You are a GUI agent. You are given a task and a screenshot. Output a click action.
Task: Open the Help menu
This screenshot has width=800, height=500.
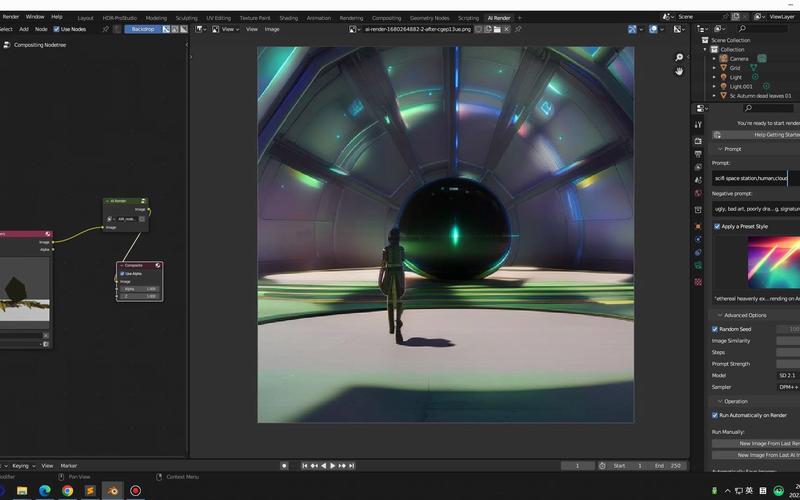coord(57,17)
